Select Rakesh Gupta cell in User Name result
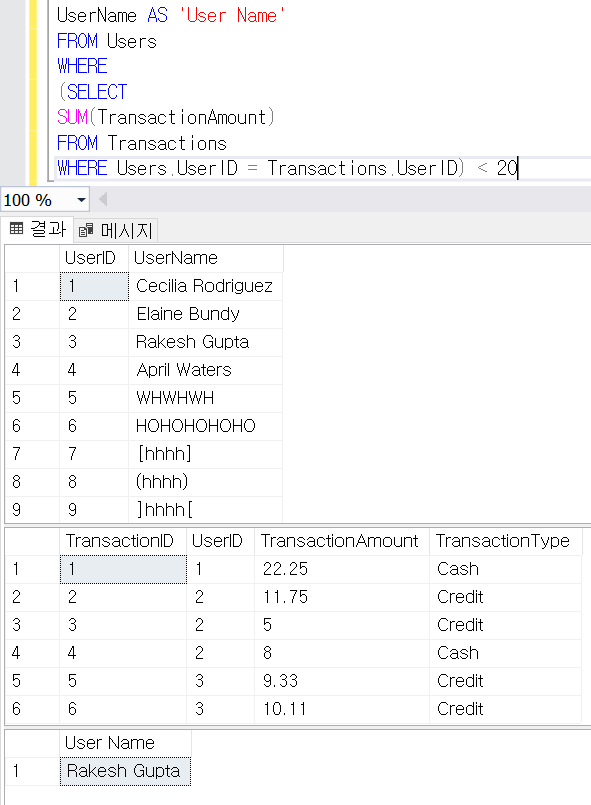The image size is (591, 805). [125, 771]
